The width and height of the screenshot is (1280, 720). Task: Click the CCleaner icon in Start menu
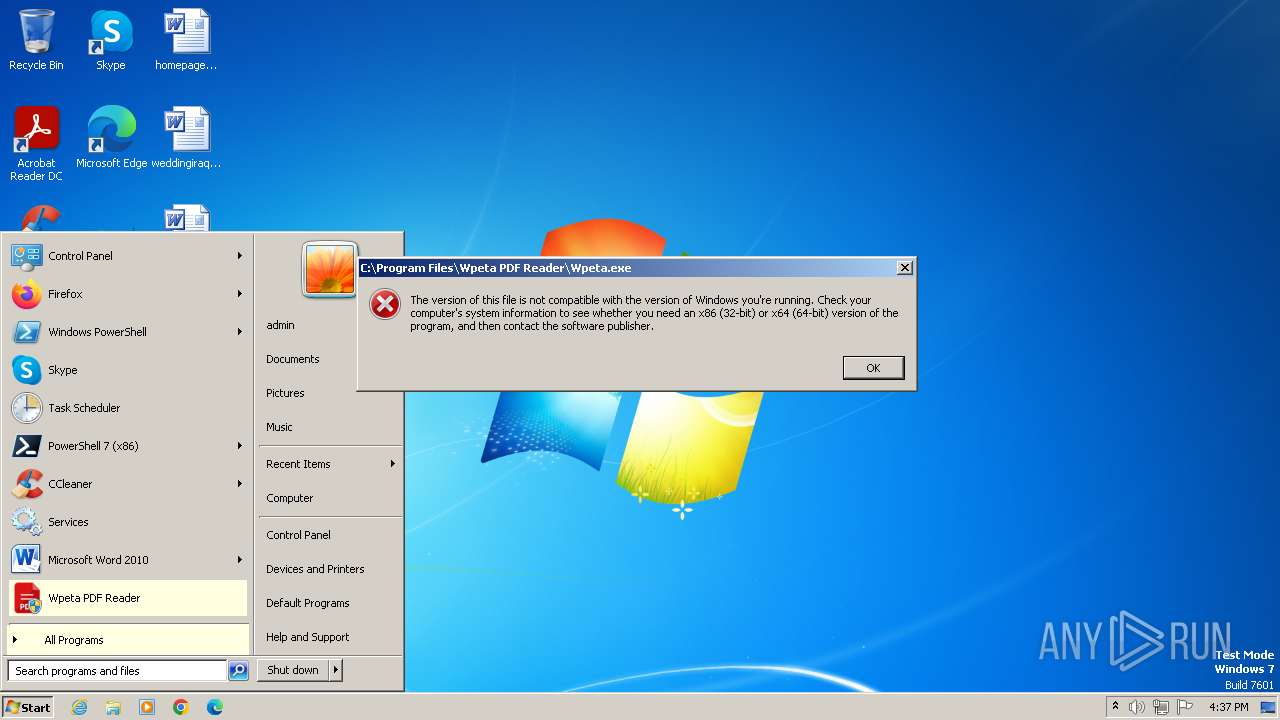pyautogui.click(x=26, y=484)
